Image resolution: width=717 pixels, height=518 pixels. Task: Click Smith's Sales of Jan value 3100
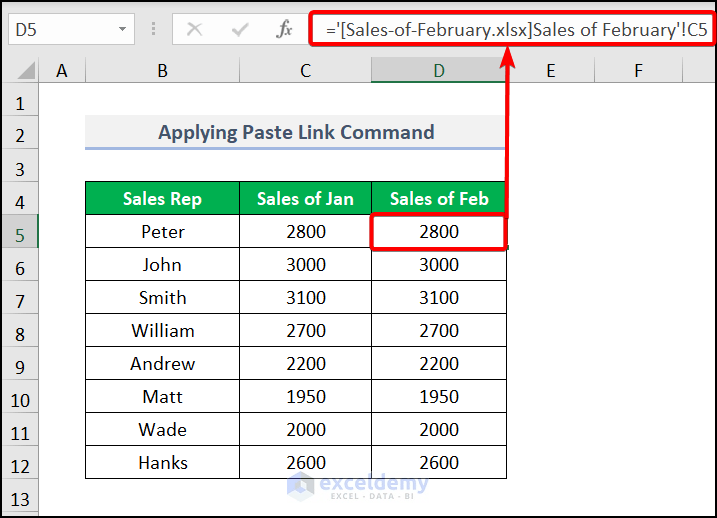305,297
